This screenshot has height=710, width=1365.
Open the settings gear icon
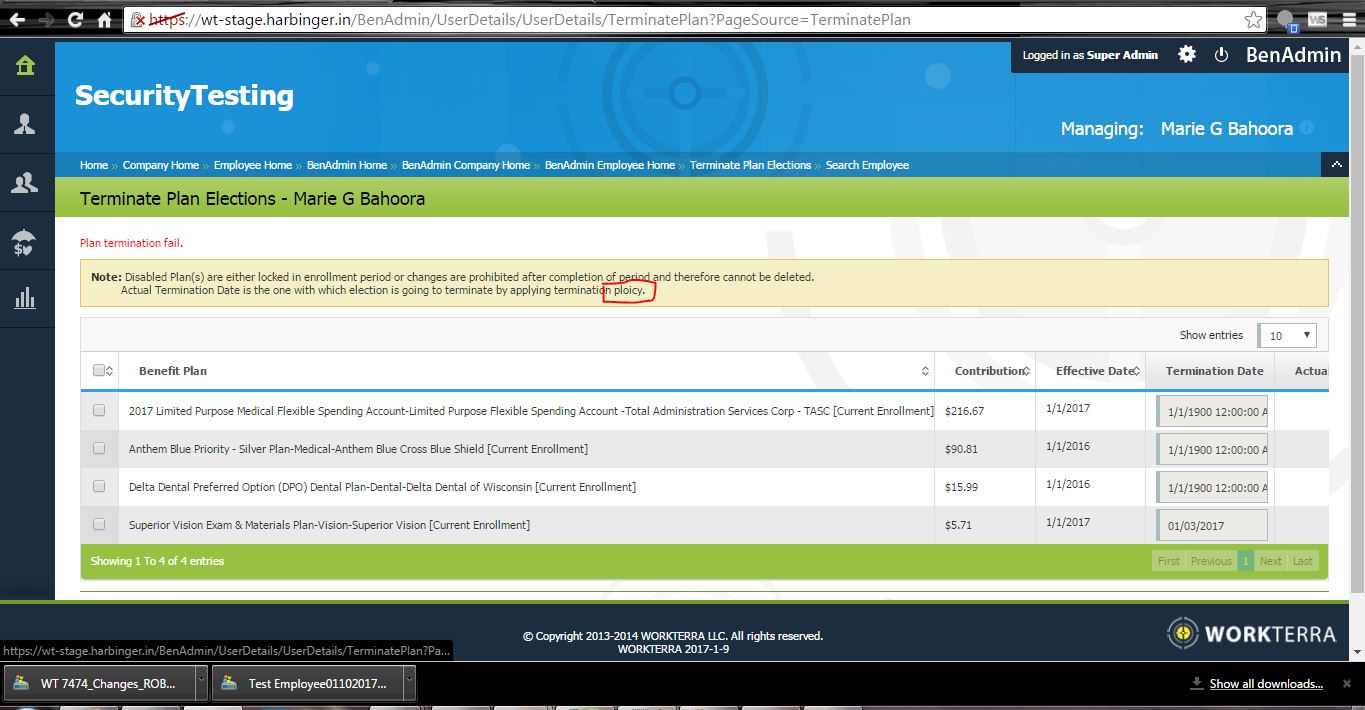coord(1187,55)
